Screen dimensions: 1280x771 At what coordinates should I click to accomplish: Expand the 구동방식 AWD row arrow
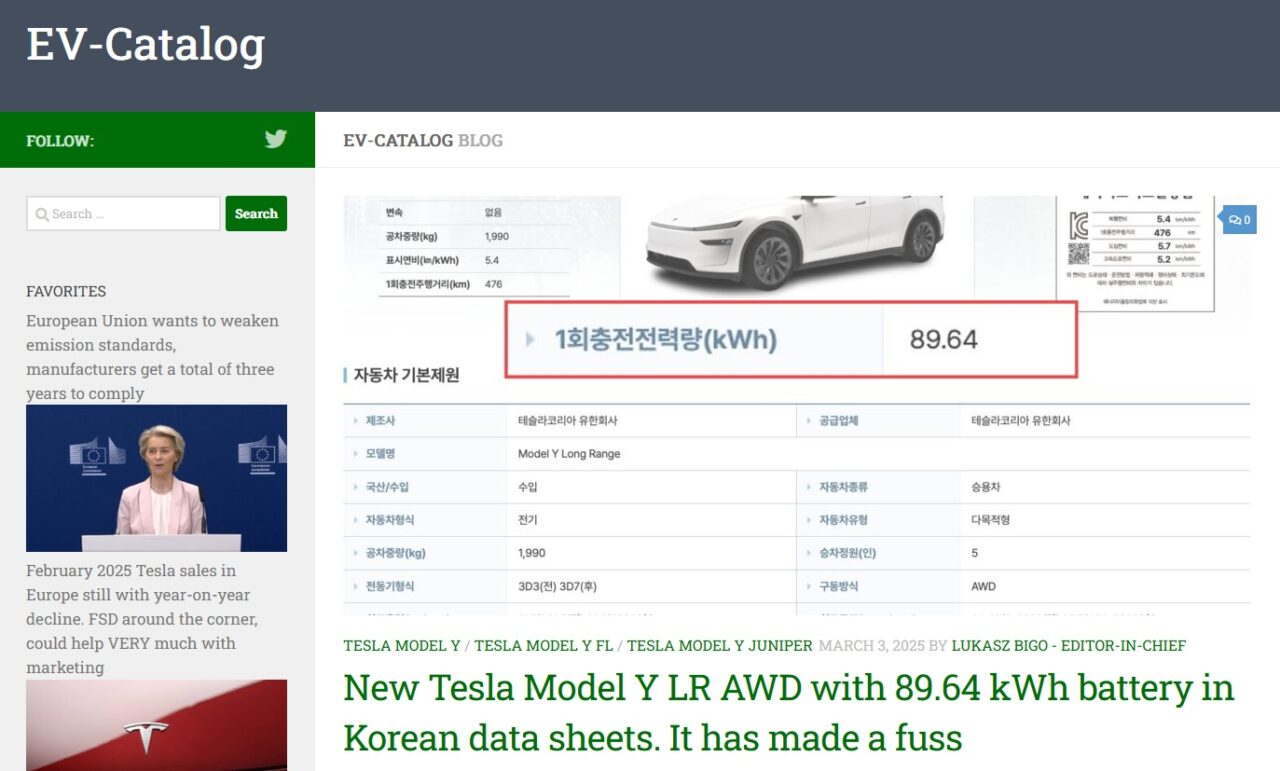pos(808,586)
